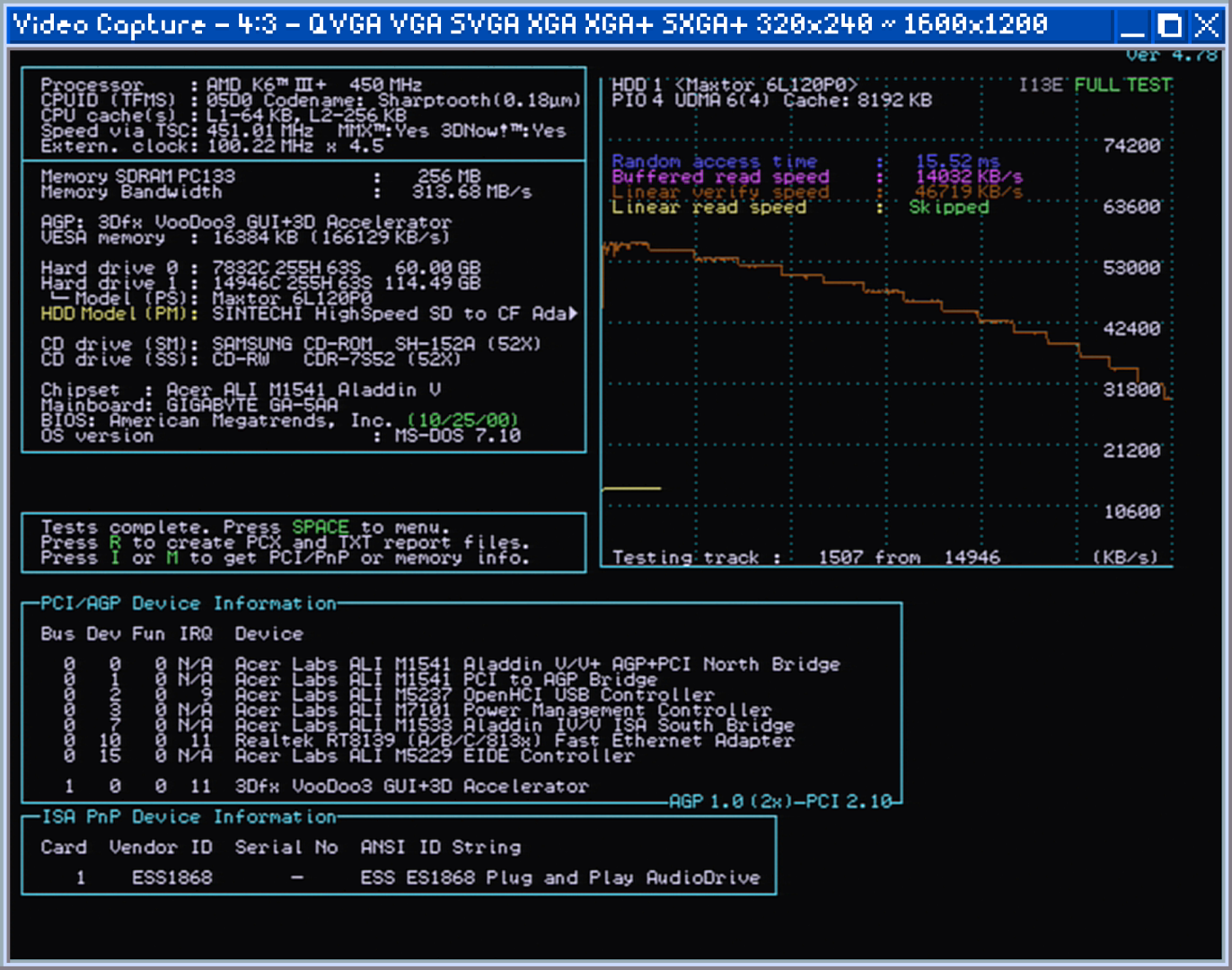Click Testing track 1507 from 14946 status
Screen dimensions: 1232x970
pos(806,558)
